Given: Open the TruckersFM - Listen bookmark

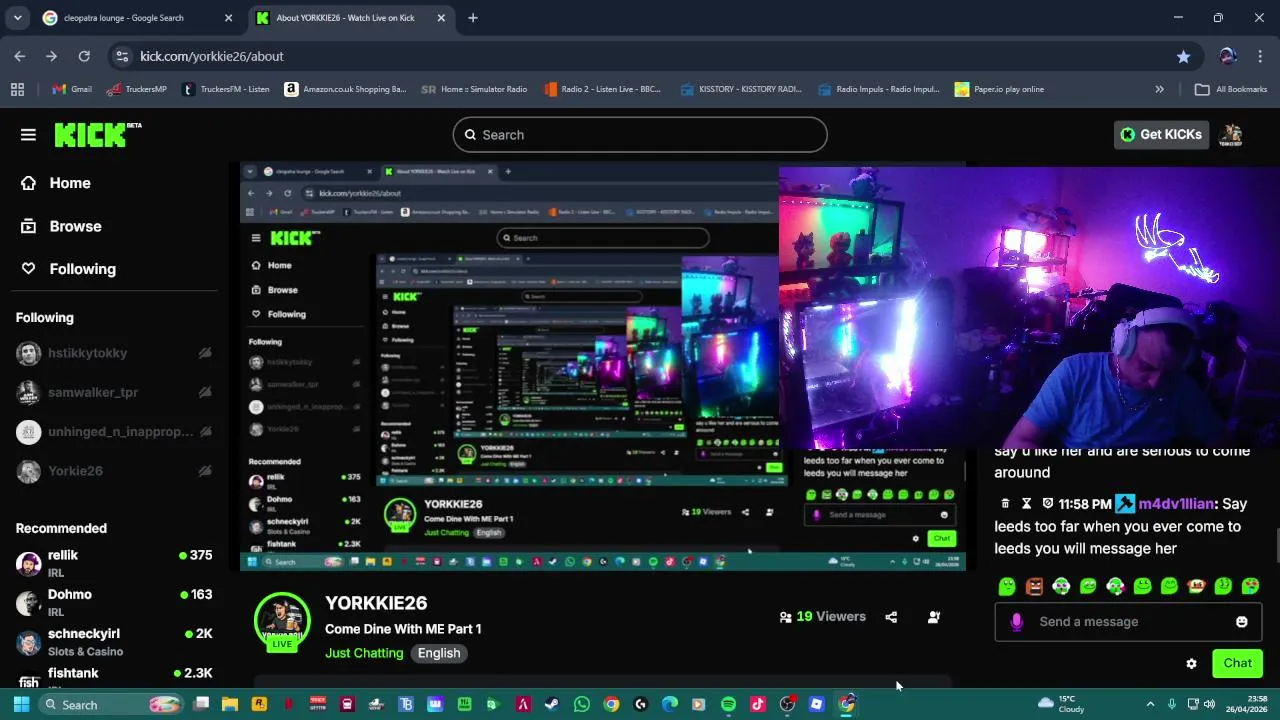Looking at the screenshot, I should tap(226, 89).
